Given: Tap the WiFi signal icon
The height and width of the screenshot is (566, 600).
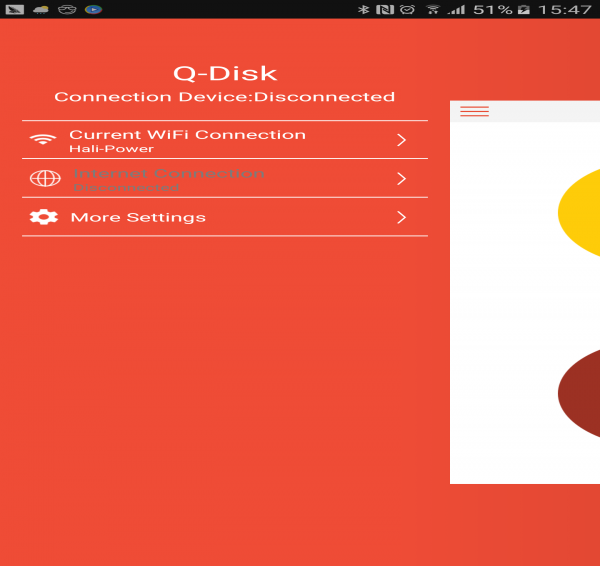Looking at the screenshot, I should coord(43,139).
